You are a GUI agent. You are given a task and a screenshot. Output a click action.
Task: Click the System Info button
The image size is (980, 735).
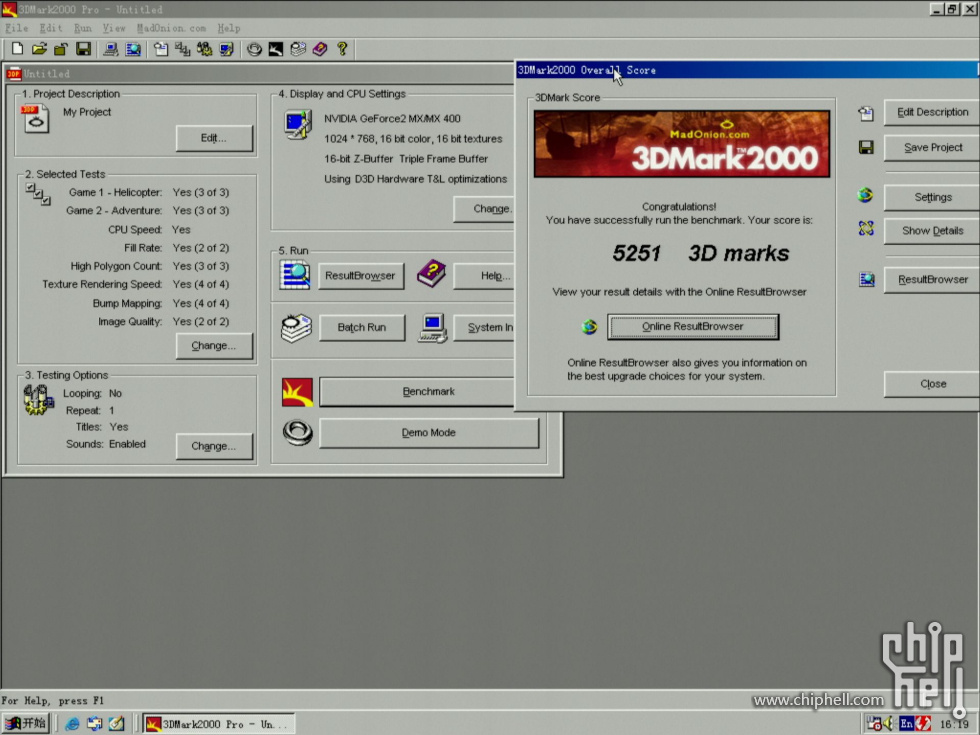pos(484,328)
